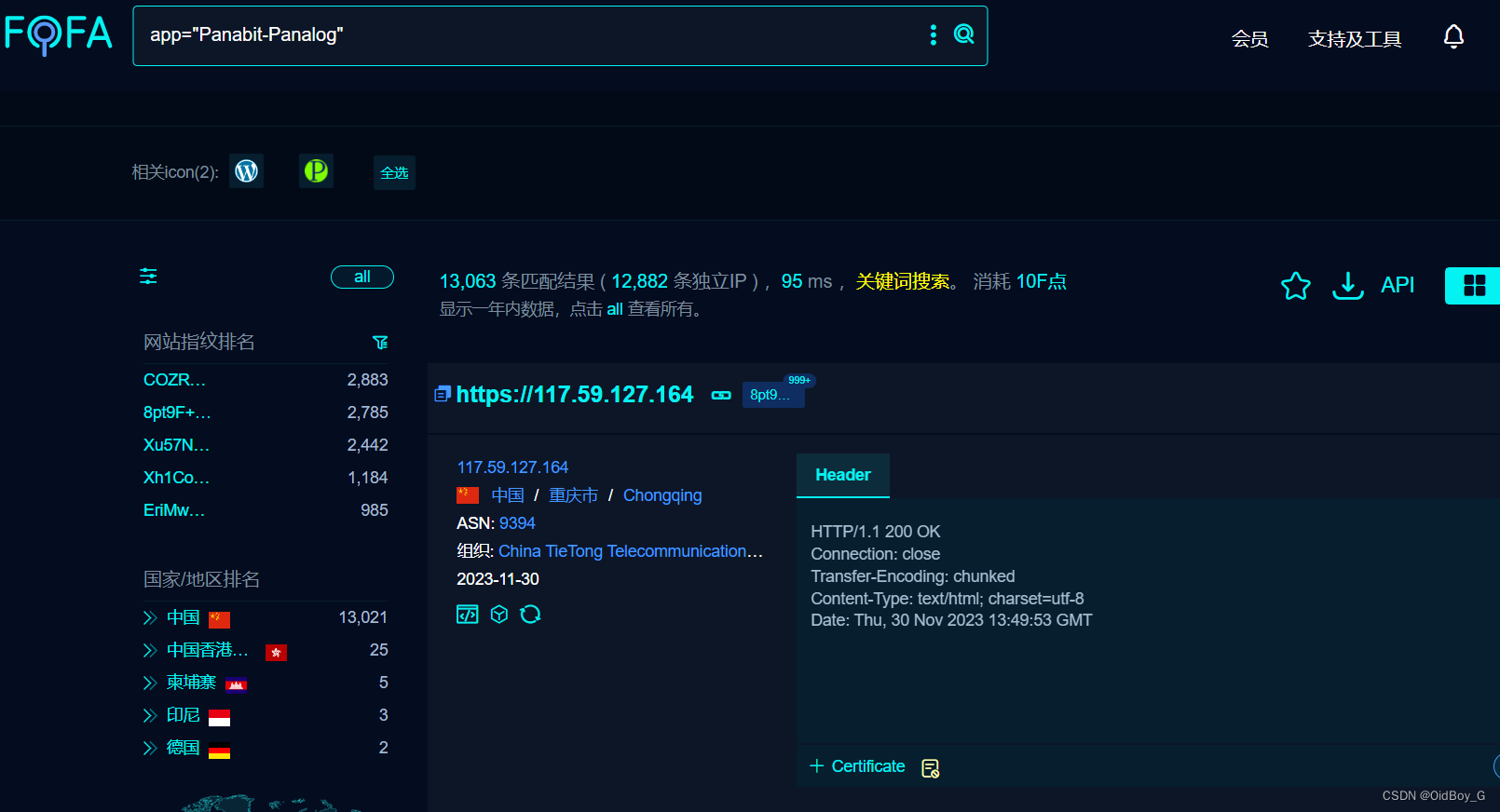Viewport: 1500px width, 812px height.
Task: Click the 中国 country link in result
Action: pyautogui.click(x=508, y=495)
